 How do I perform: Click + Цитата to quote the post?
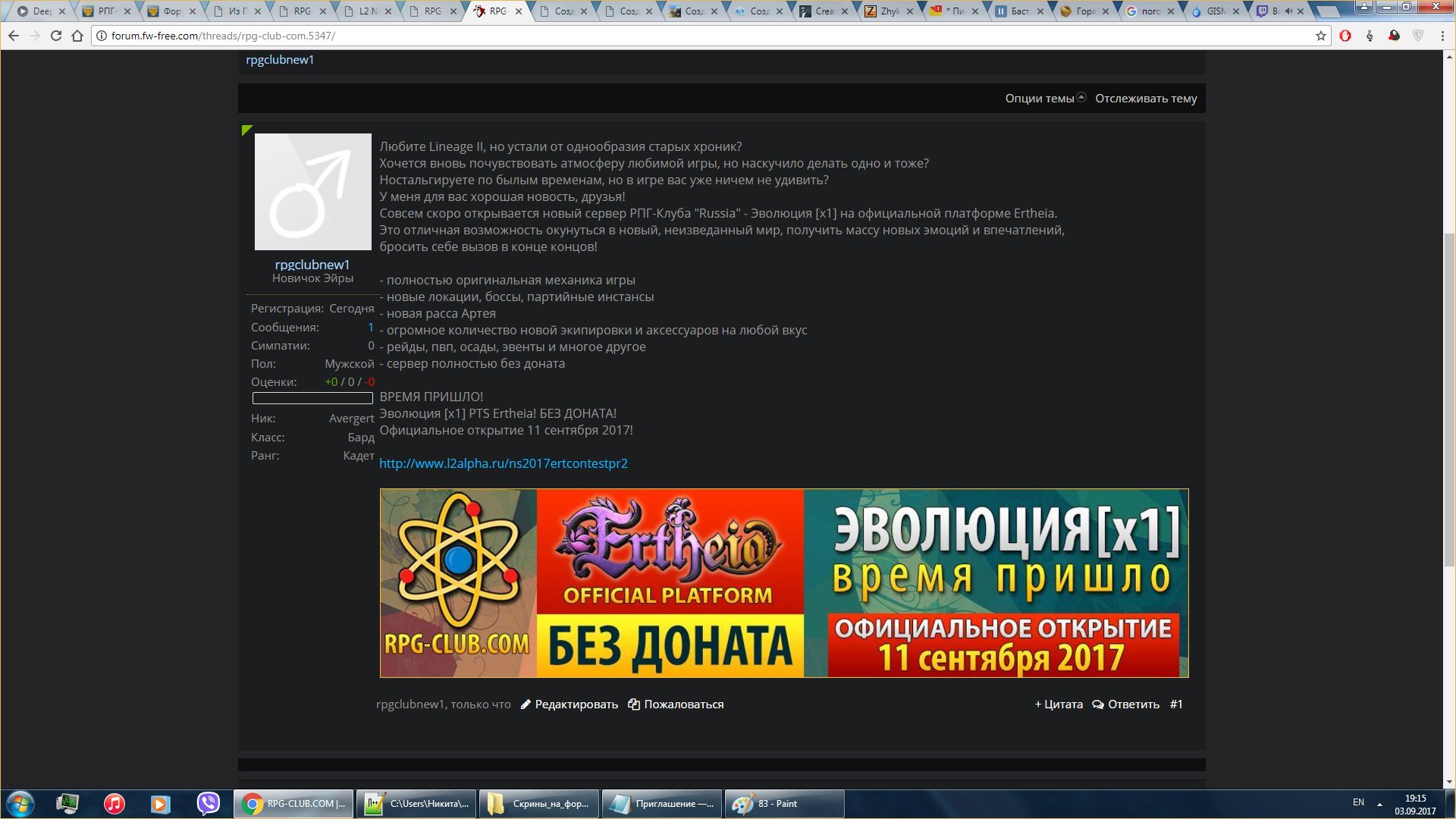coord(1059,704)
